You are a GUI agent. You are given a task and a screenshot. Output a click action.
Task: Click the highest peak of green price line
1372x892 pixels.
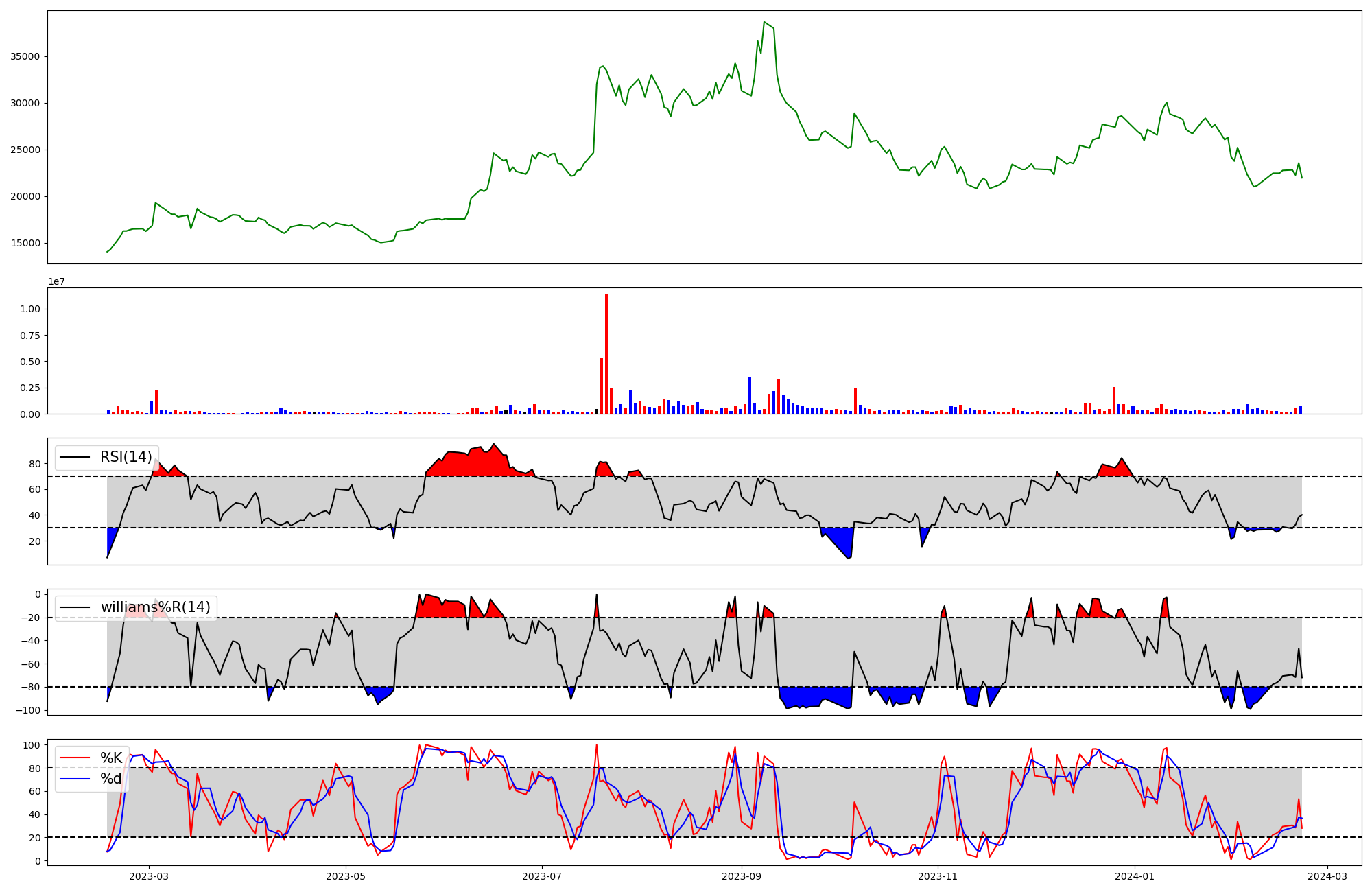tap(764, 23)
